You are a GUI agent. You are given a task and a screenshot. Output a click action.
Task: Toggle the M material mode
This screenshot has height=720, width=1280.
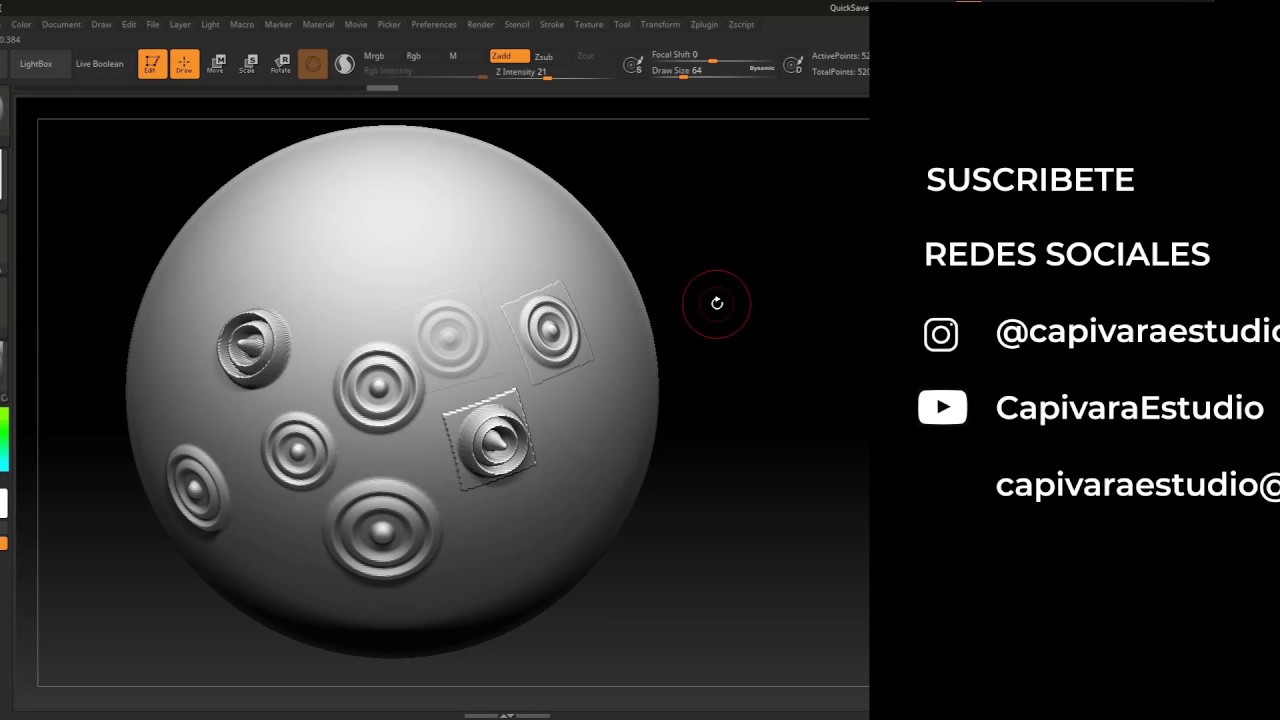[x=453, y=56]
